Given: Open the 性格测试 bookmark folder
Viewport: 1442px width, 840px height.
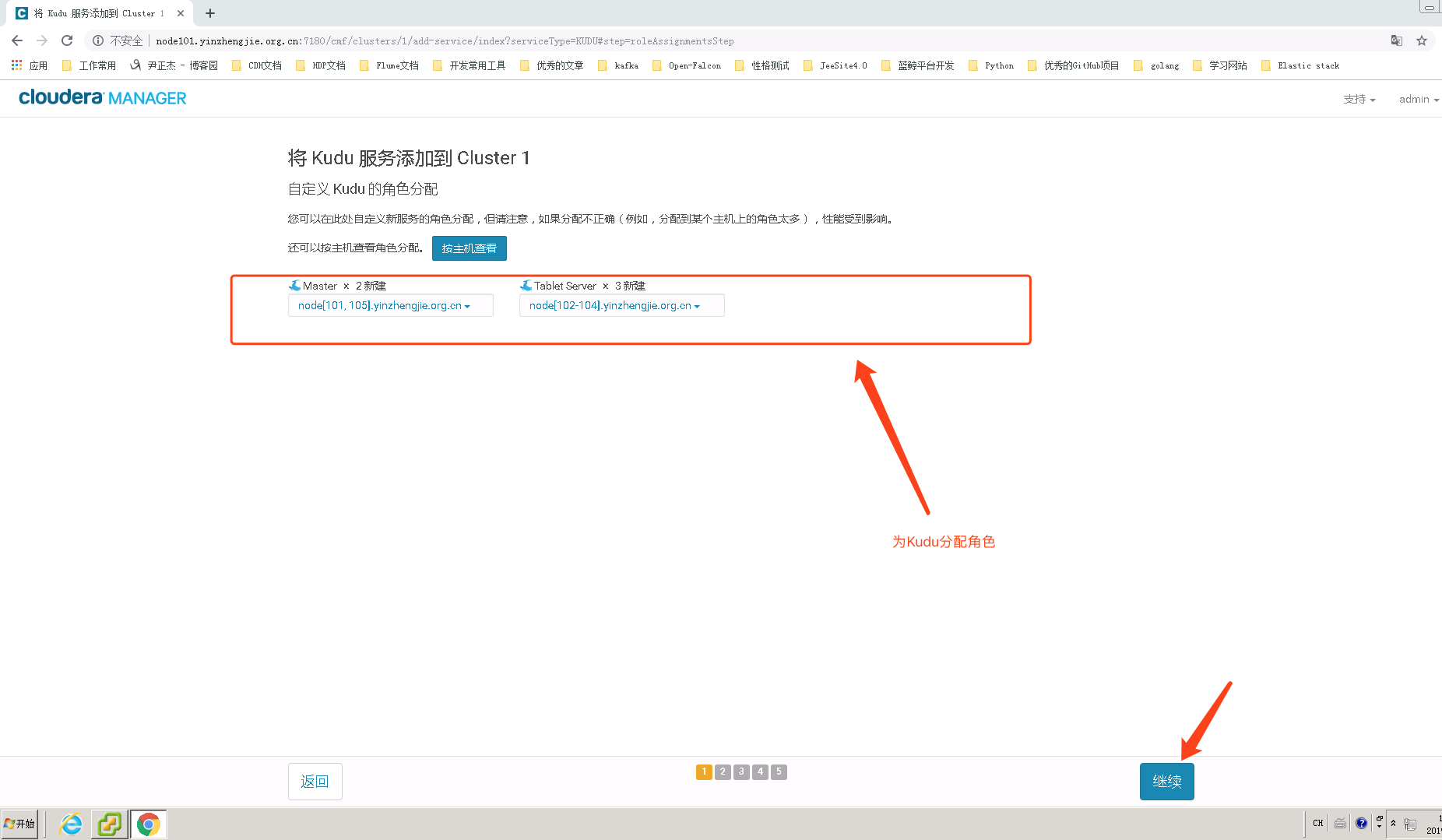Looking at the screenshot, I should point(762,65).
